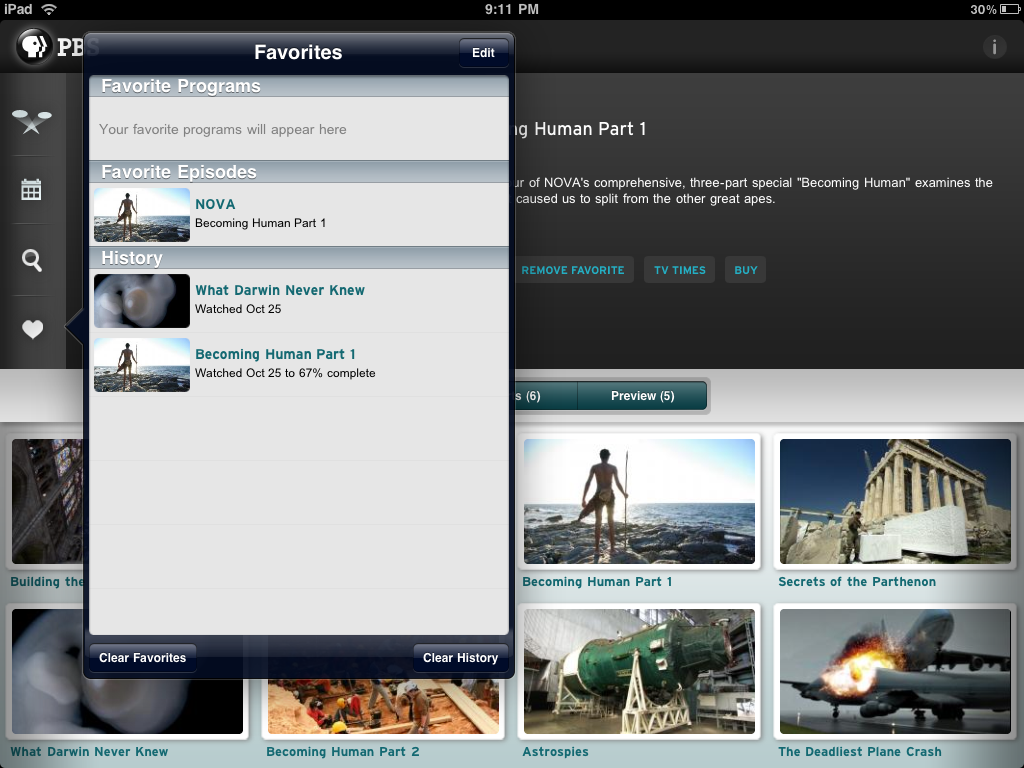Open Becoming Human Part 1 grid thumbnail

[639, 501]
